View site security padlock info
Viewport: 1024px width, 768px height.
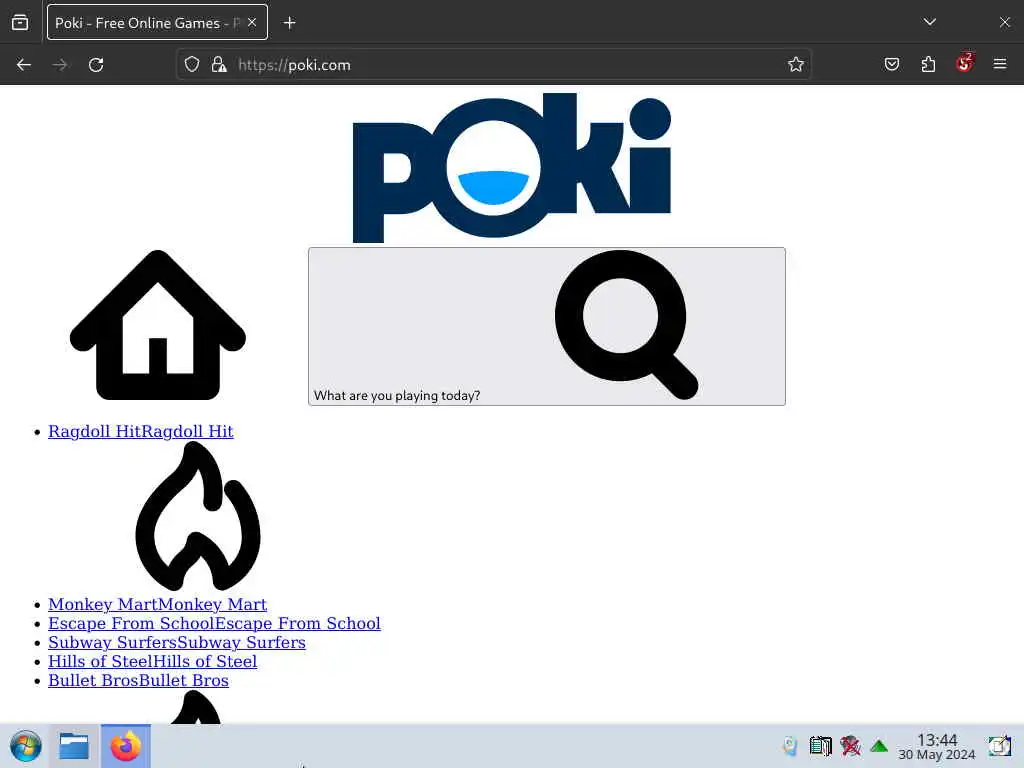click(x=219, y=65)
